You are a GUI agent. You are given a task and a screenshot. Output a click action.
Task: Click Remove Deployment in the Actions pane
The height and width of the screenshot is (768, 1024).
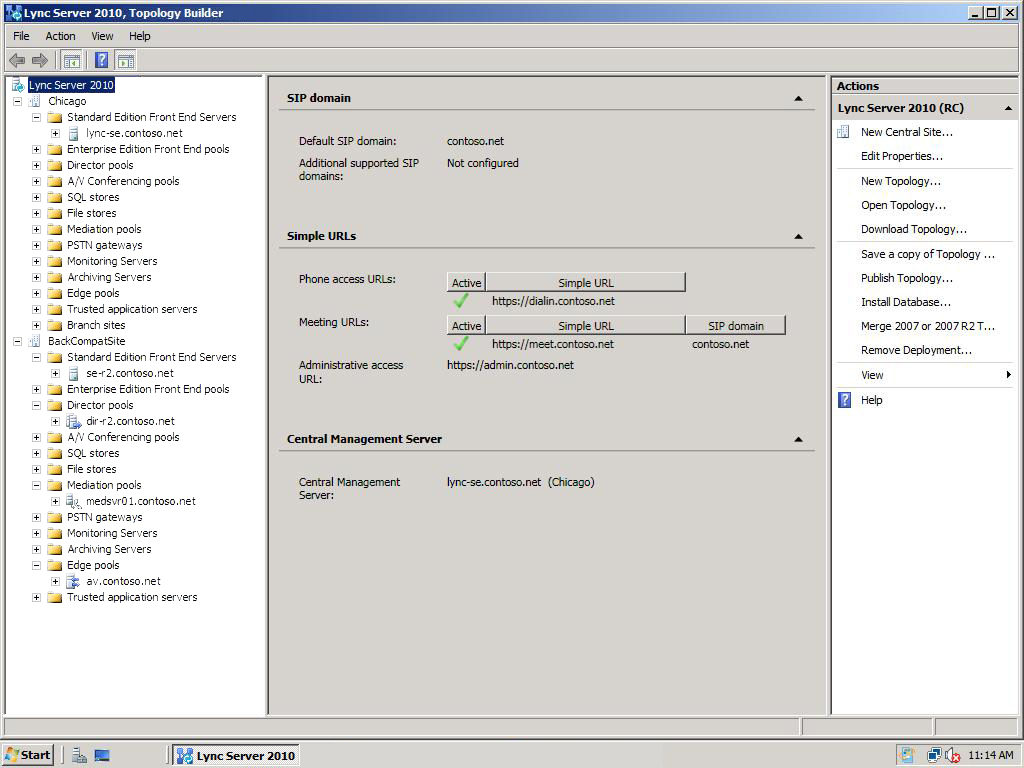pyautogui.click(x=916, y=350)
